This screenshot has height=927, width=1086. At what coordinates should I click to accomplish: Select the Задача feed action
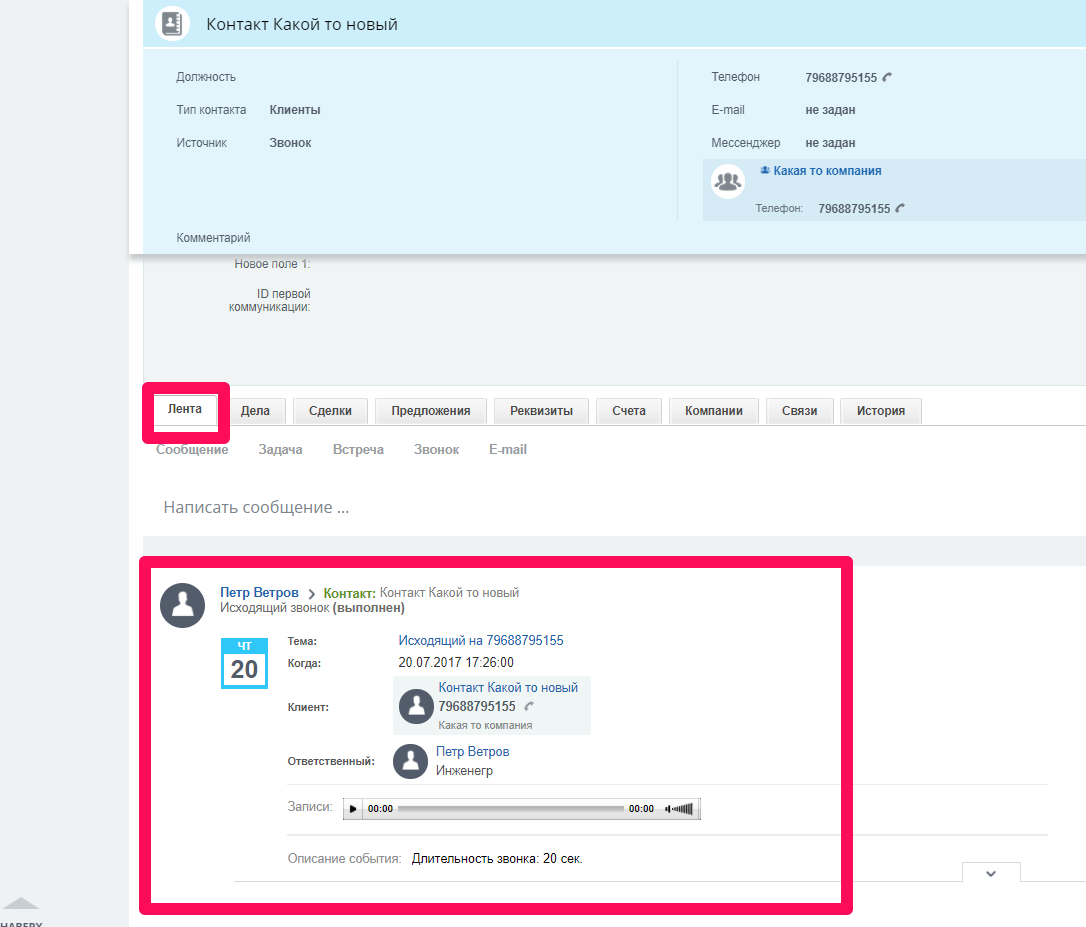[280, 450]
